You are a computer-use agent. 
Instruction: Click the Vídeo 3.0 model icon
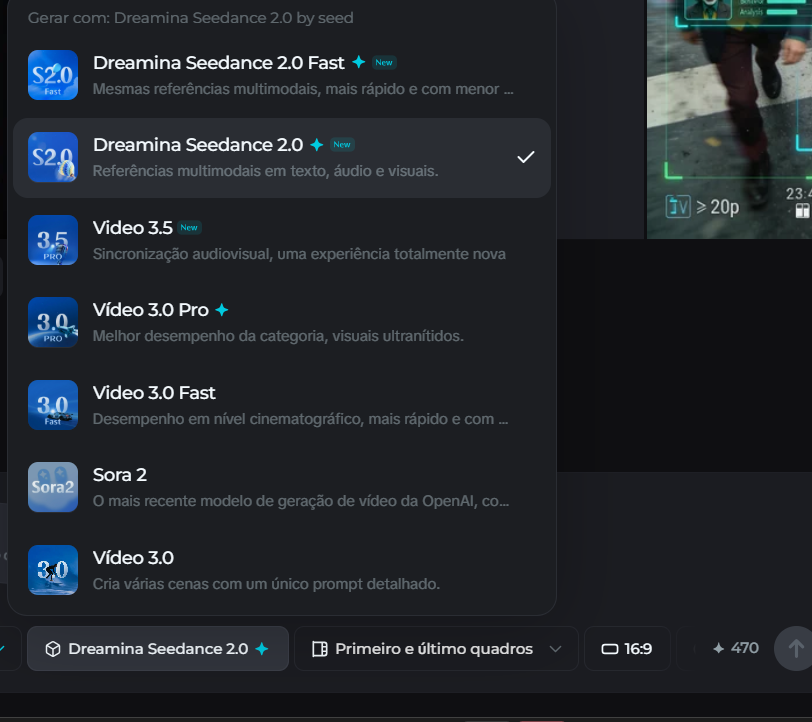pyautogui.click(x=53, y=570)
